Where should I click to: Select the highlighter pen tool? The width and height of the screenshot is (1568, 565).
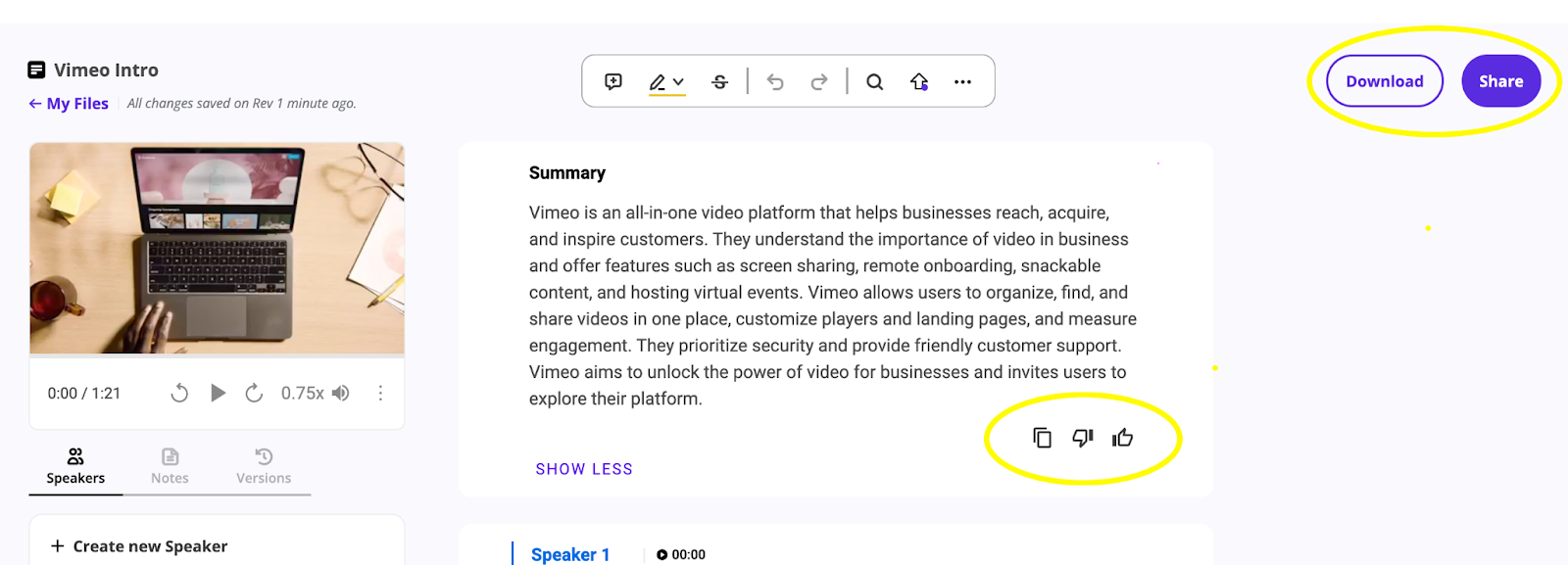tap(658, 82)
